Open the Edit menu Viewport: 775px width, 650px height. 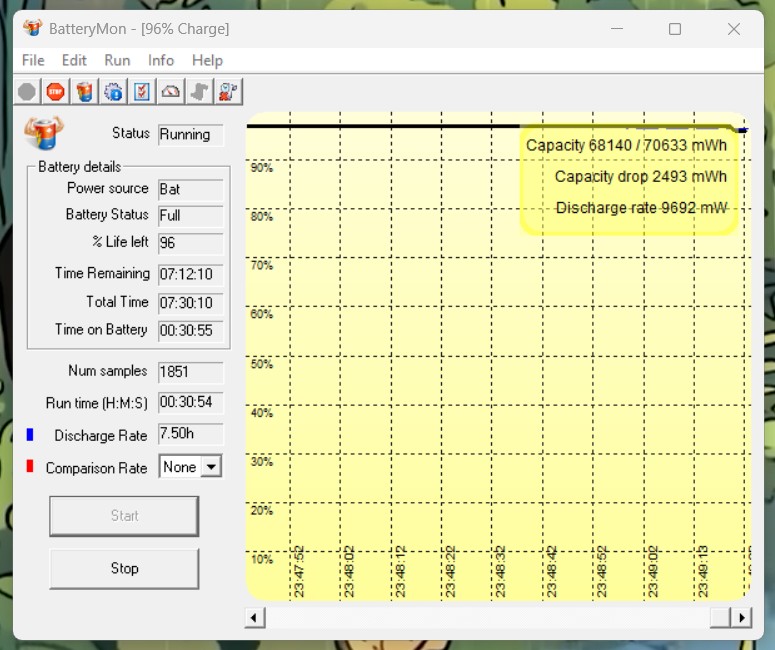pyautogui.click(x=74, y=60)
